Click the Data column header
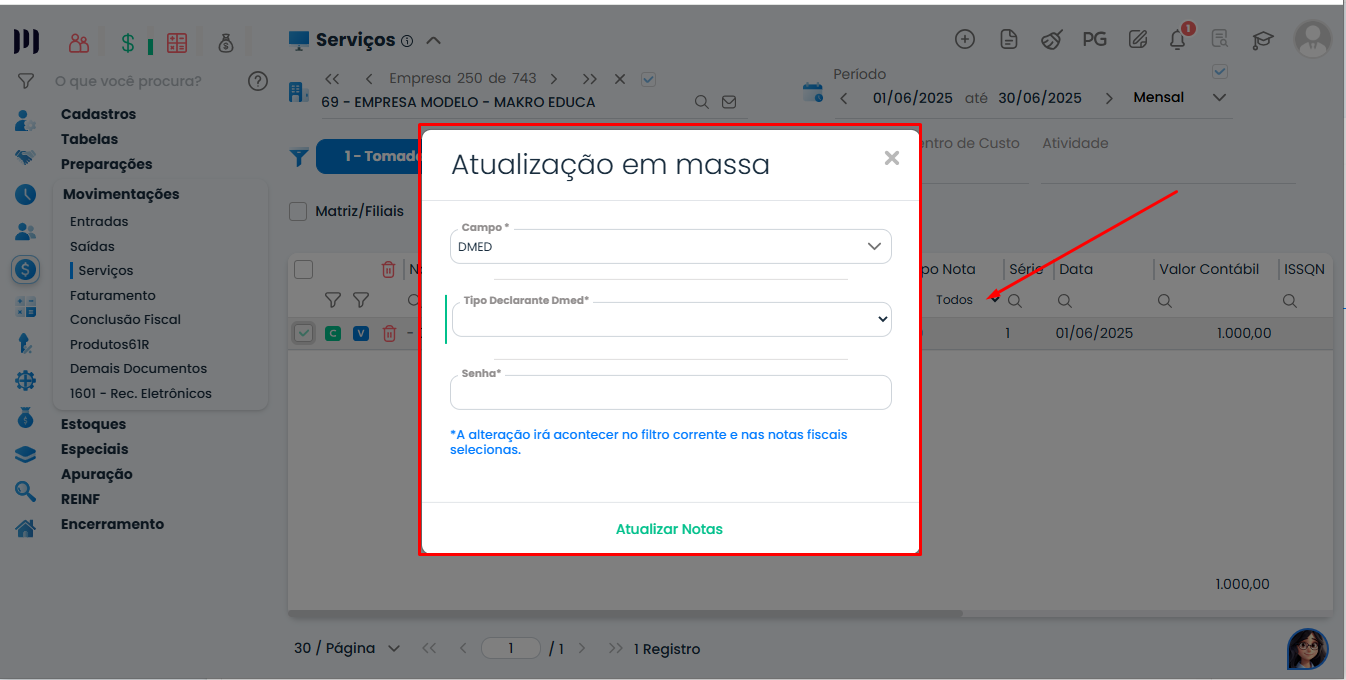The width and height of the screenshot is (1346, 680). point(1076,269)
